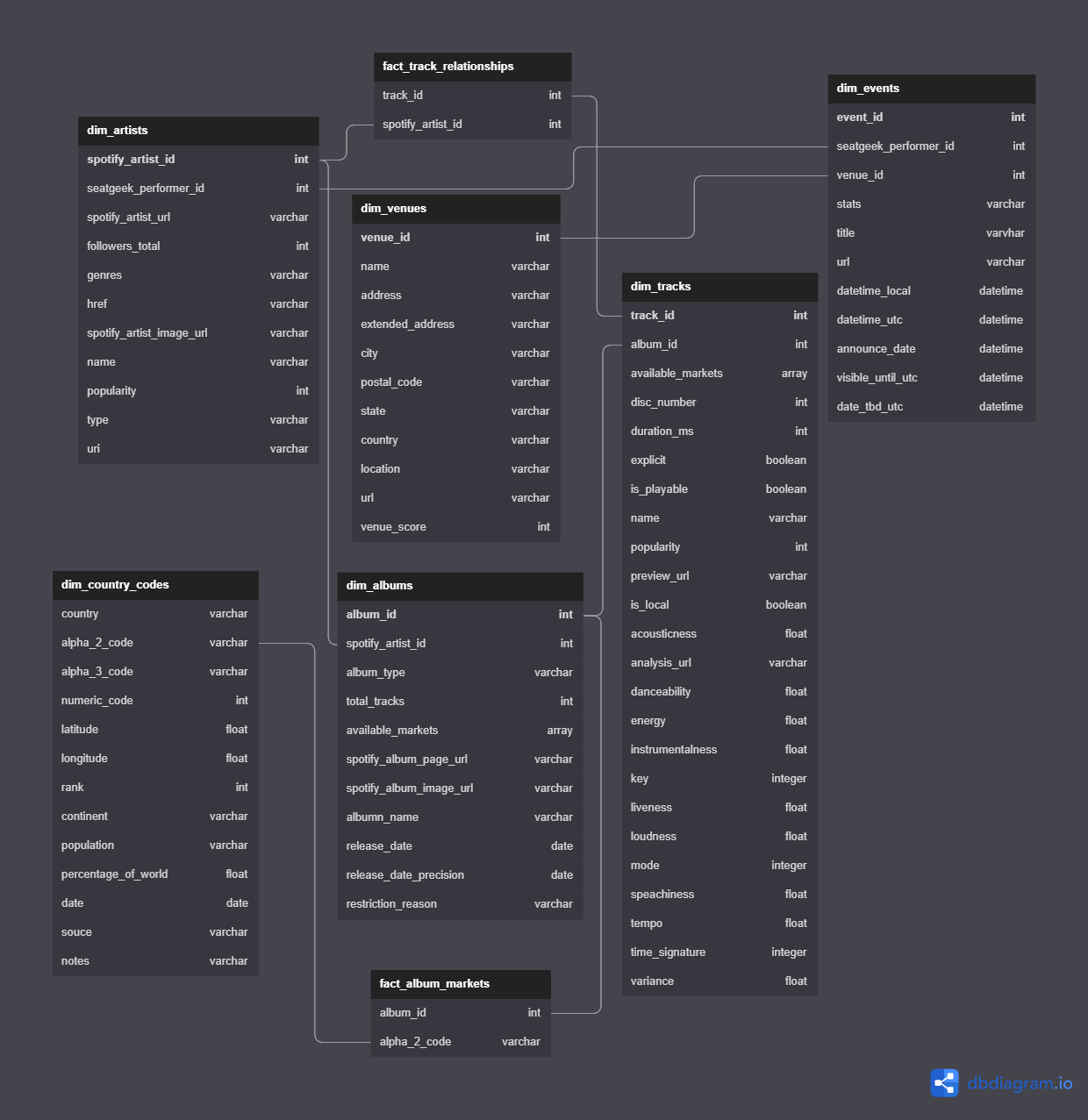This screenshot has height=1120, width=1088.
Task: Select the fact_album_markets table header
Action: tap(461, 984)
